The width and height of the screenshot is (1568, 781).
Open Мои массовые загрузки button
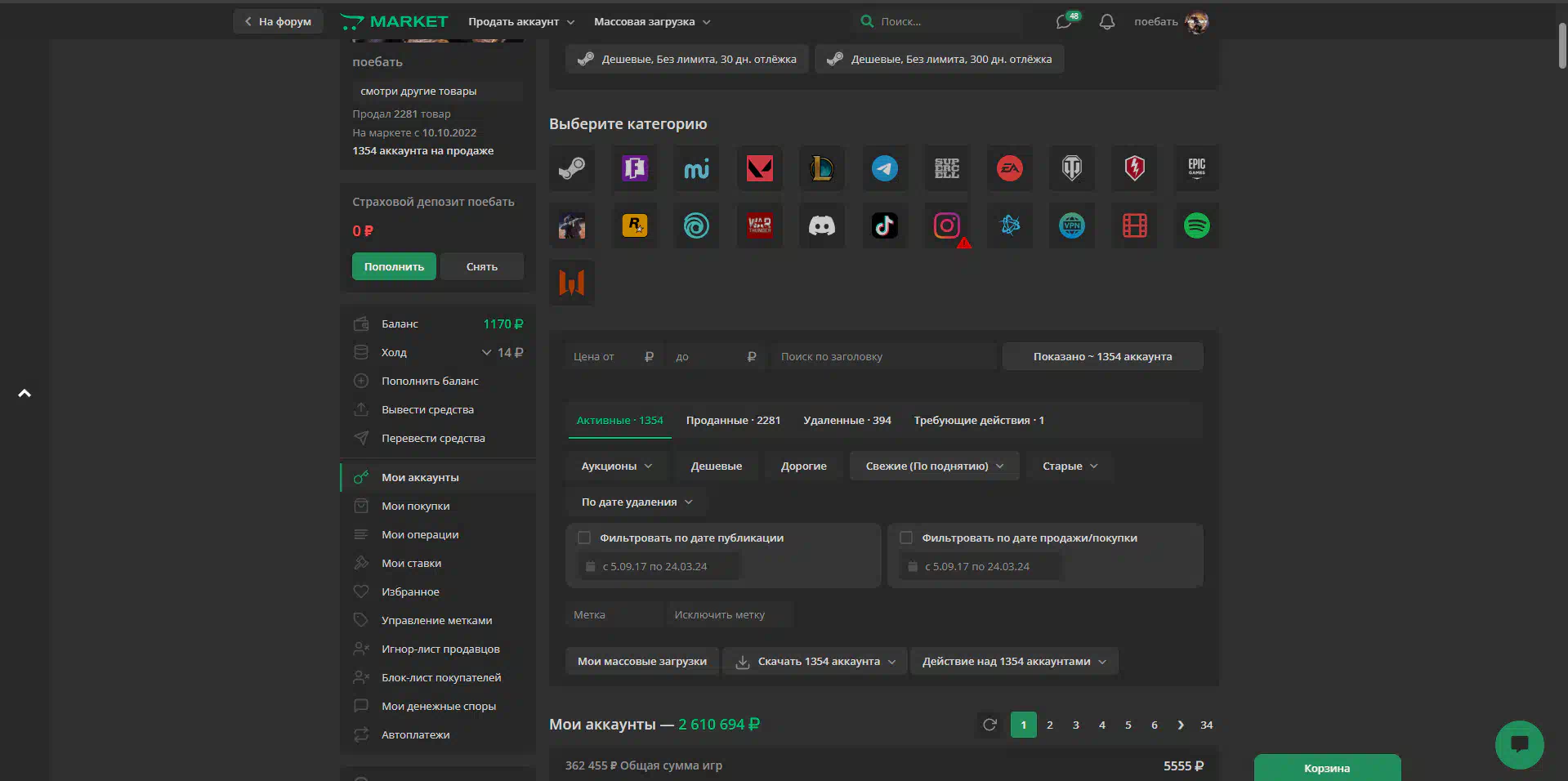point(642,661)
